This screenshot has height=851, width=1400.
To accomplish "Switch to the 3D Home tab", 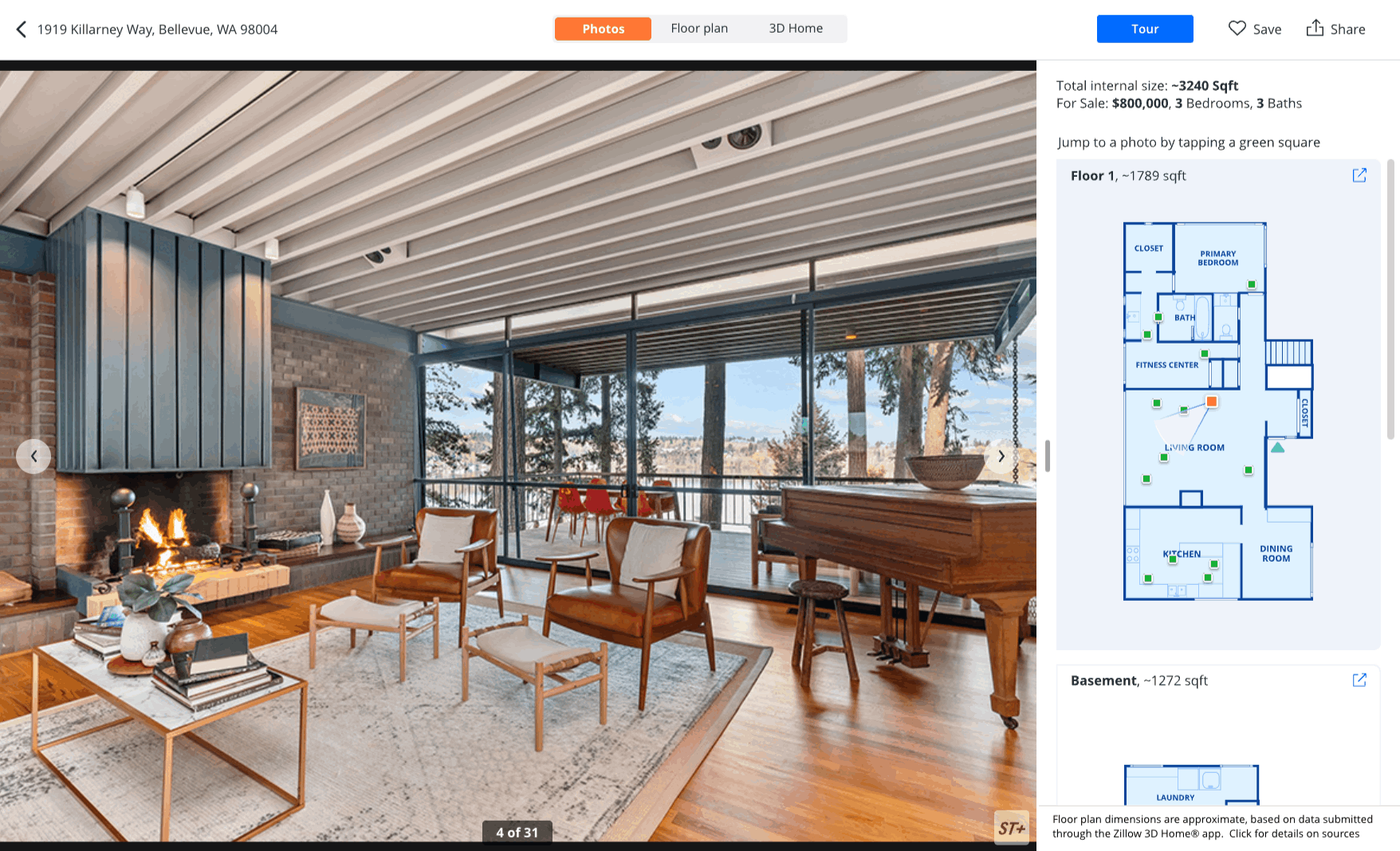I will [x=796, y=29].
